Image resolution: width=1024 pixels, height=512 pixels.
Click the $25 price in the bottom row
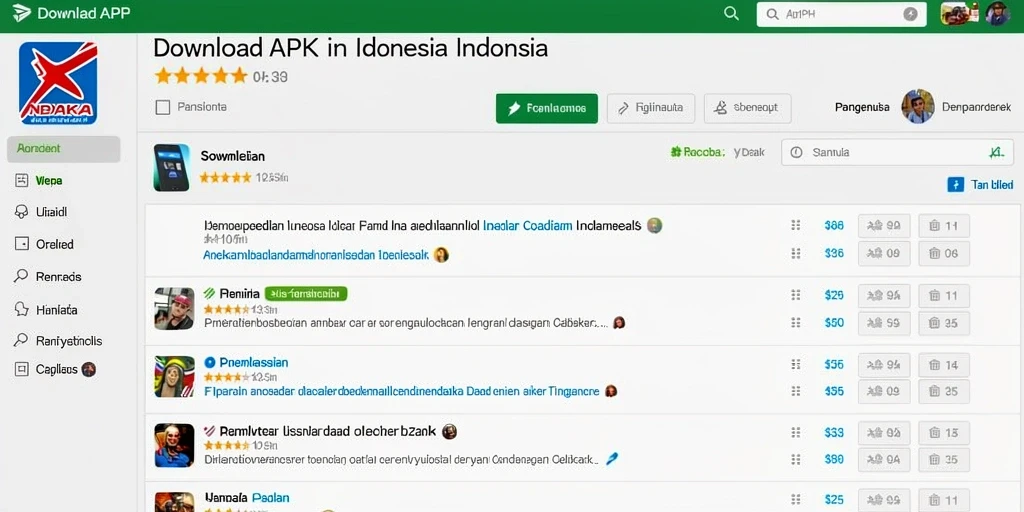[x=834, y=500]
